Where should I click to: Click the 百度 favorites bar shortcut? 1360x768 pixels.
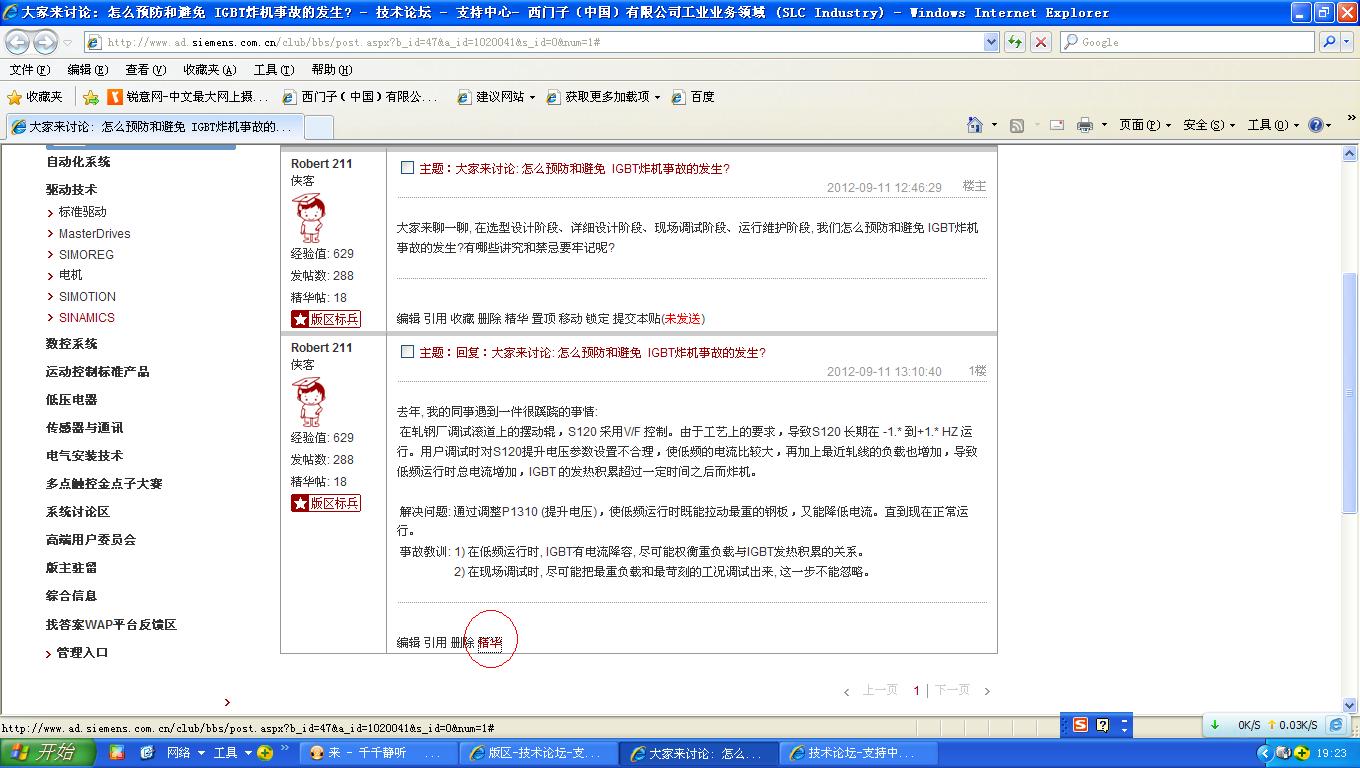tap(692, 97)
